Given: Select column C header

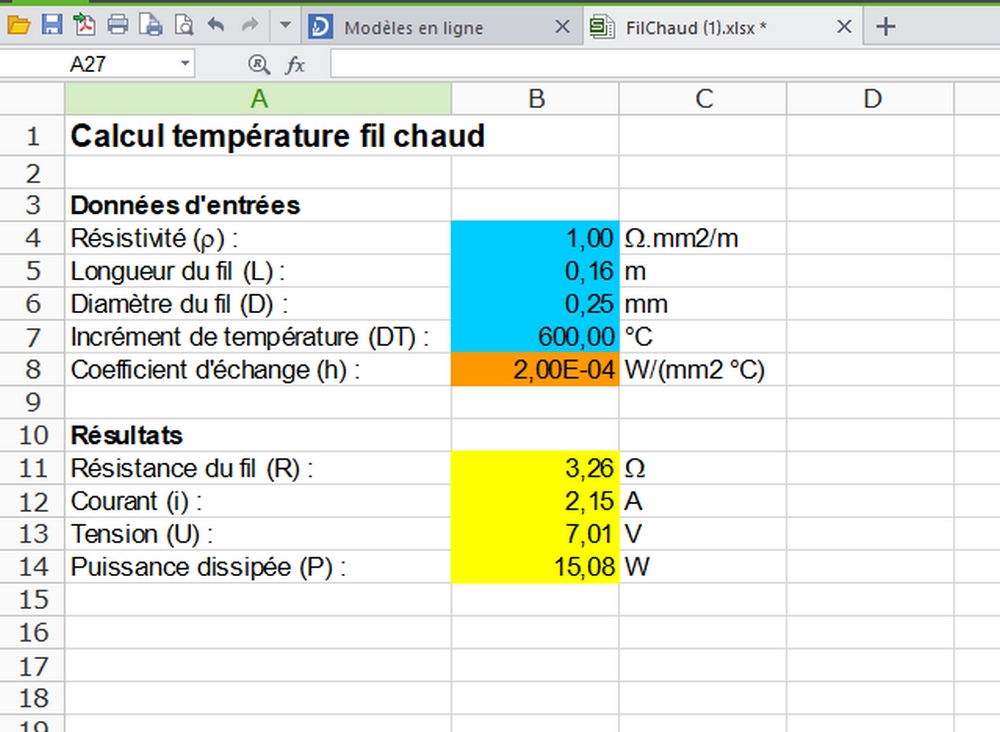Looking at the screenshot, I should point(703,99).
